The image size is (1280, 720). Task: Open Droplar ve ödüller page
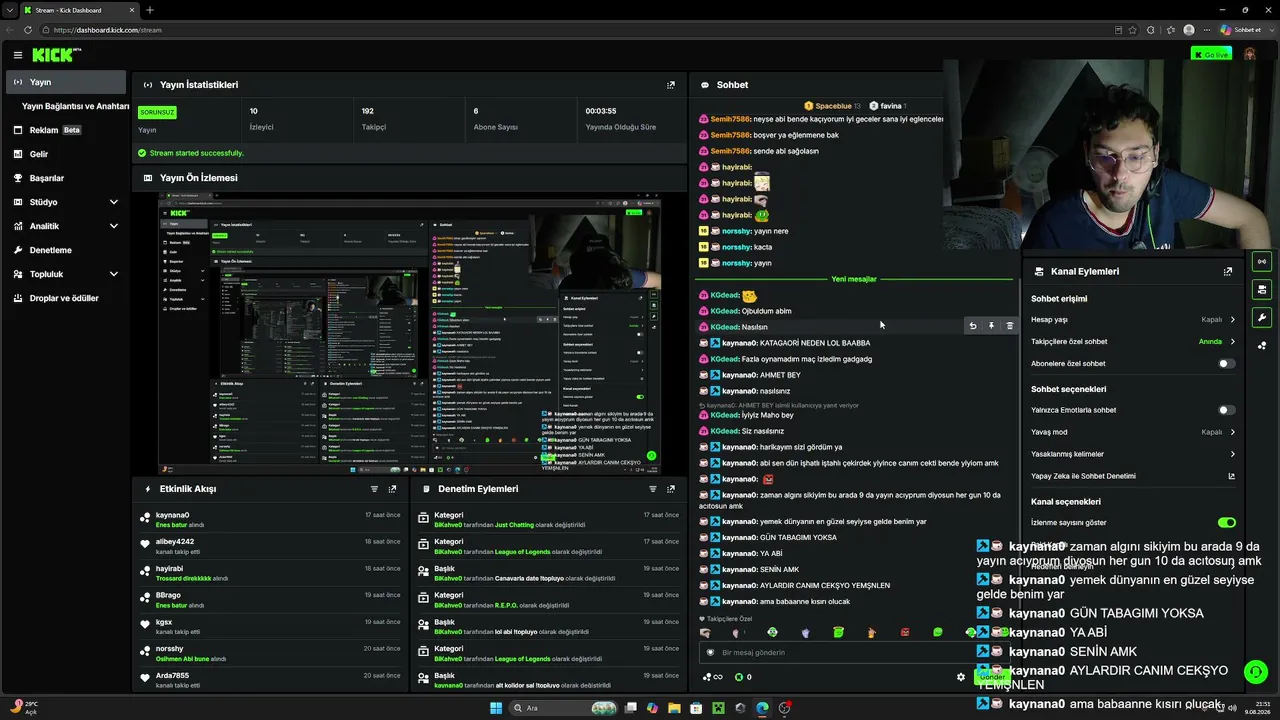(x=66, y=298)
